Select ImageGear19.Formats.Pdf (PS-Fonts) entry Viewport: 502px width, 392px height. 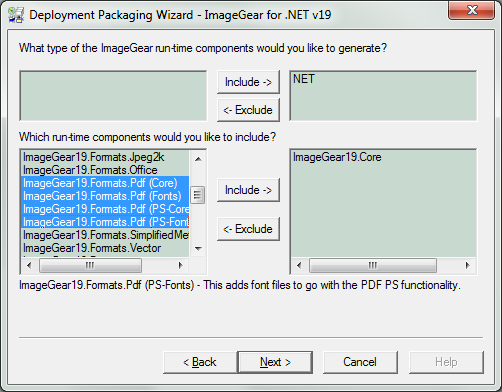(105, 222)
